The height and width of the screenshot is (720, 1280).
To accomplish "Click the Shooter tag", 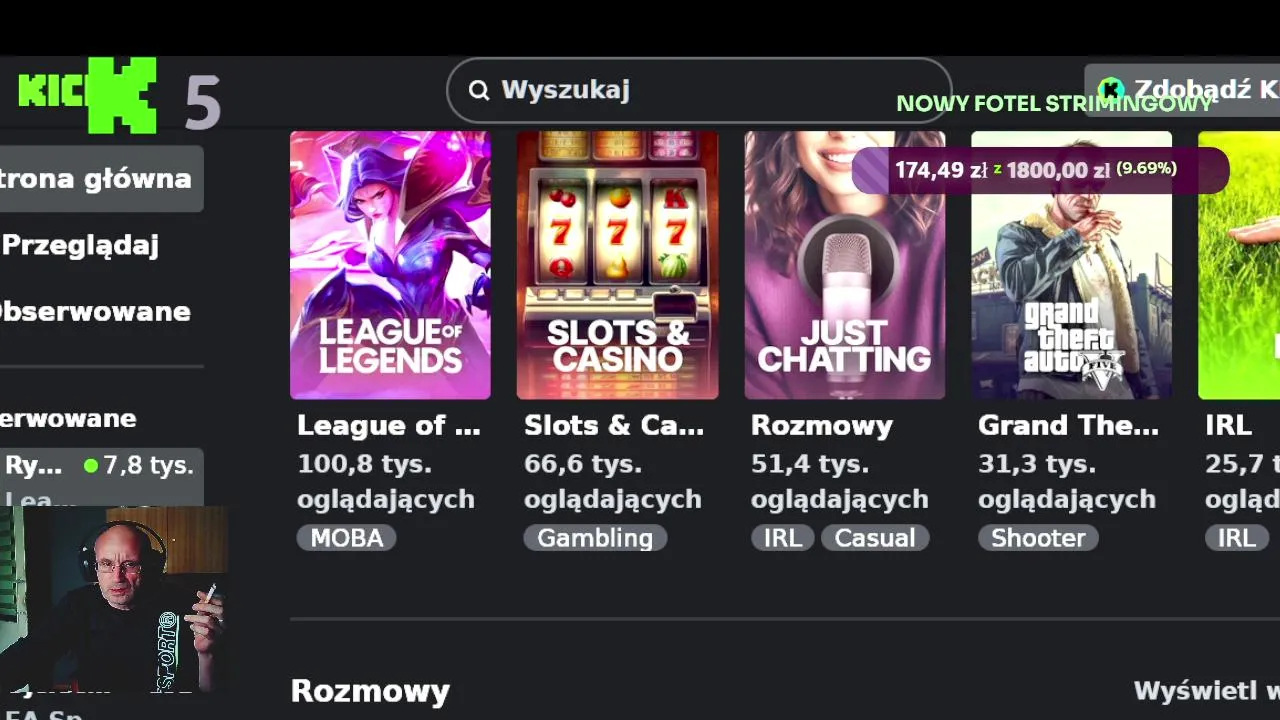I will (1038, 538).
